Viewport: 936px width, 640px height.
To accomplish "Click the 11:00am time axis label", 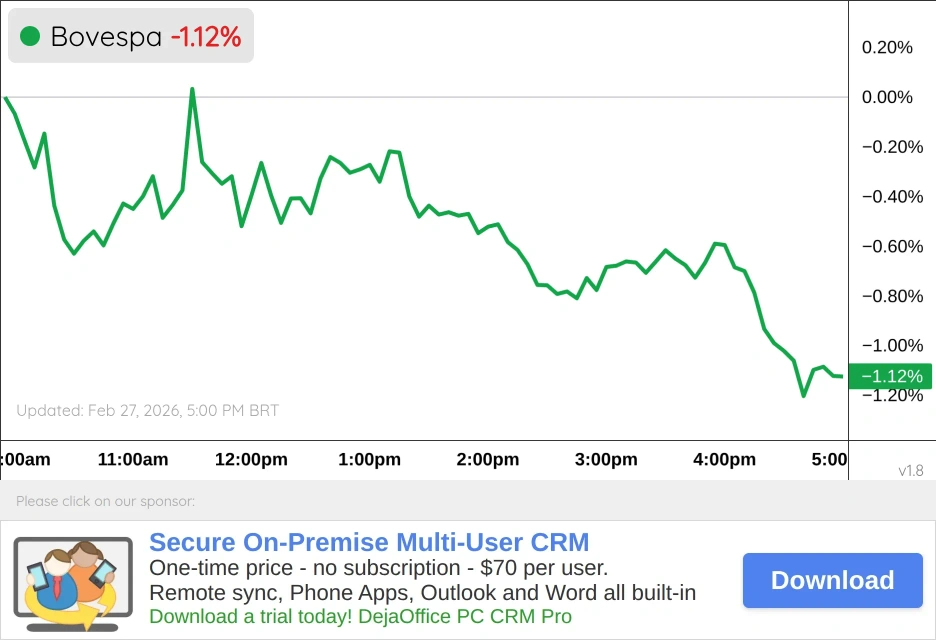I will coord(133,460).
